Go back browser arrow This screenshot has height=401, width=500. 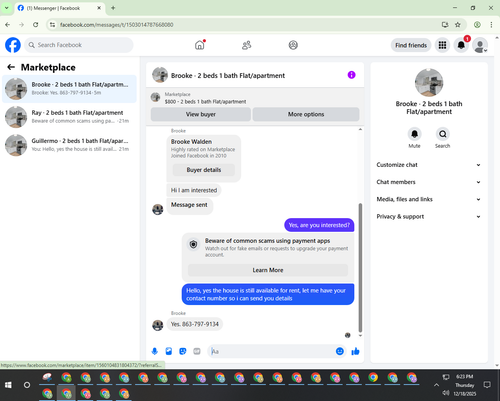(x=8, y=25)
